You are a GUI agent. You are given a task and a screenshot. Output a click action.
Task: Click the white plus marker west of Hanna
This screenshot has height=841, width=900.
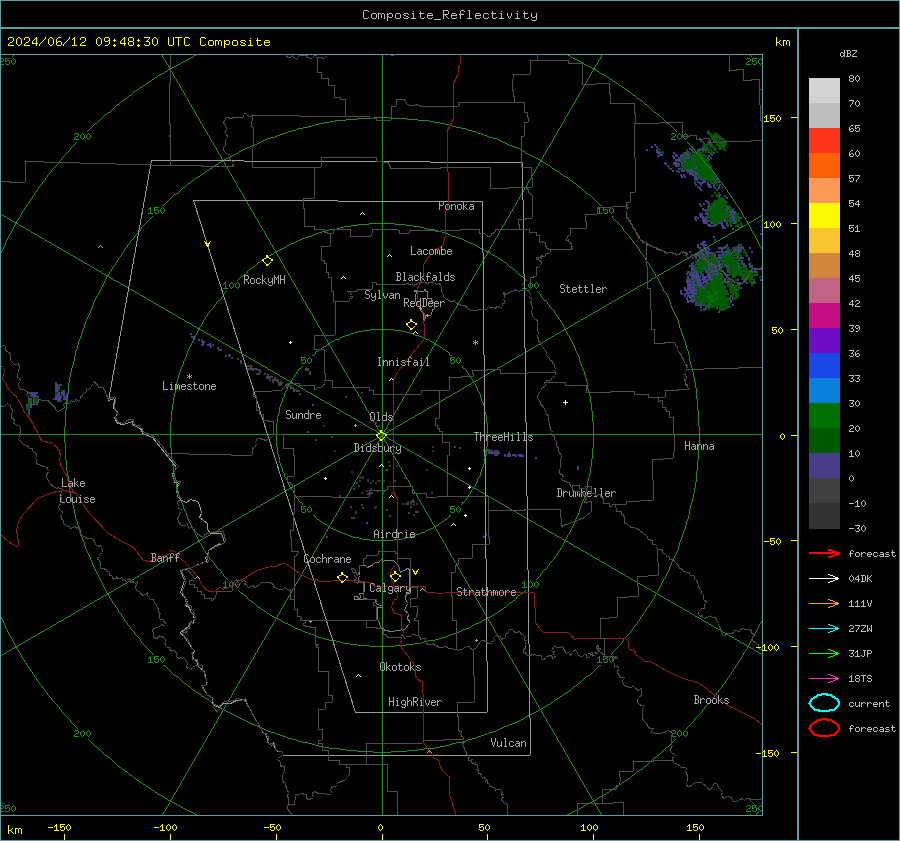565,402
